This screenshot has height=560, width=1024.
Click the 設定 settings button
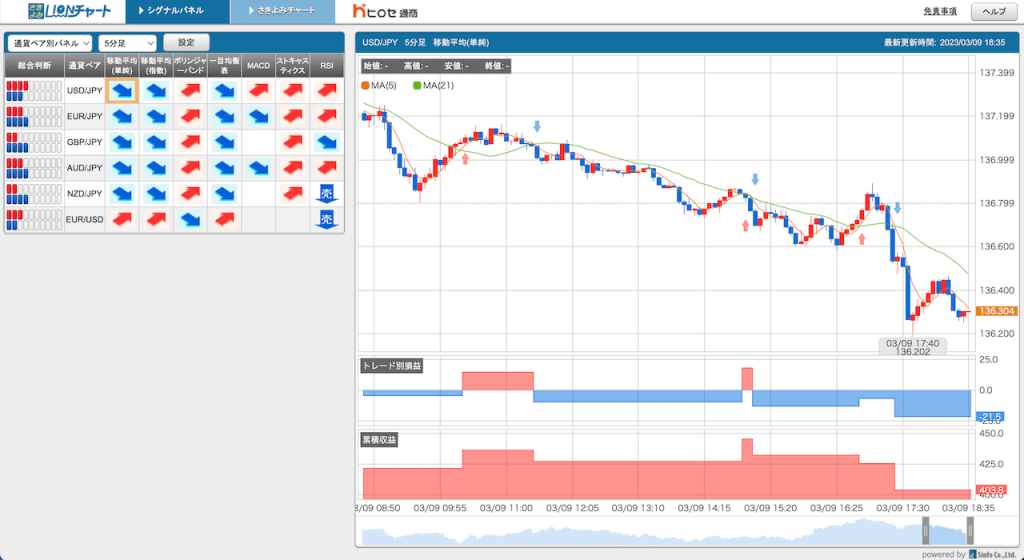point(186,42)
